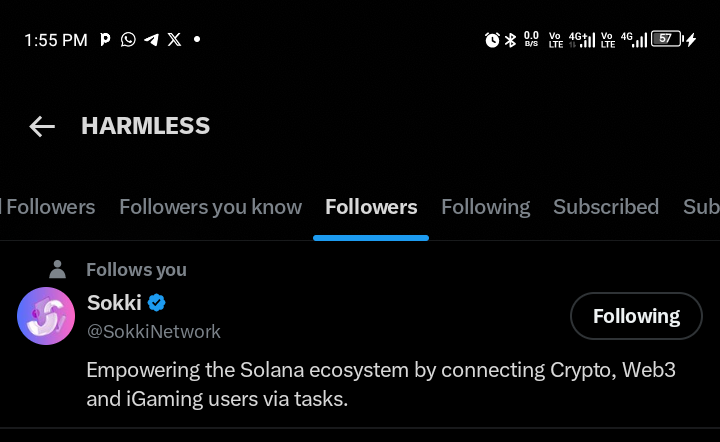Tap the Bluetooth status icon
The height and width of the screenshot is (442, 720).
[510, 40]
